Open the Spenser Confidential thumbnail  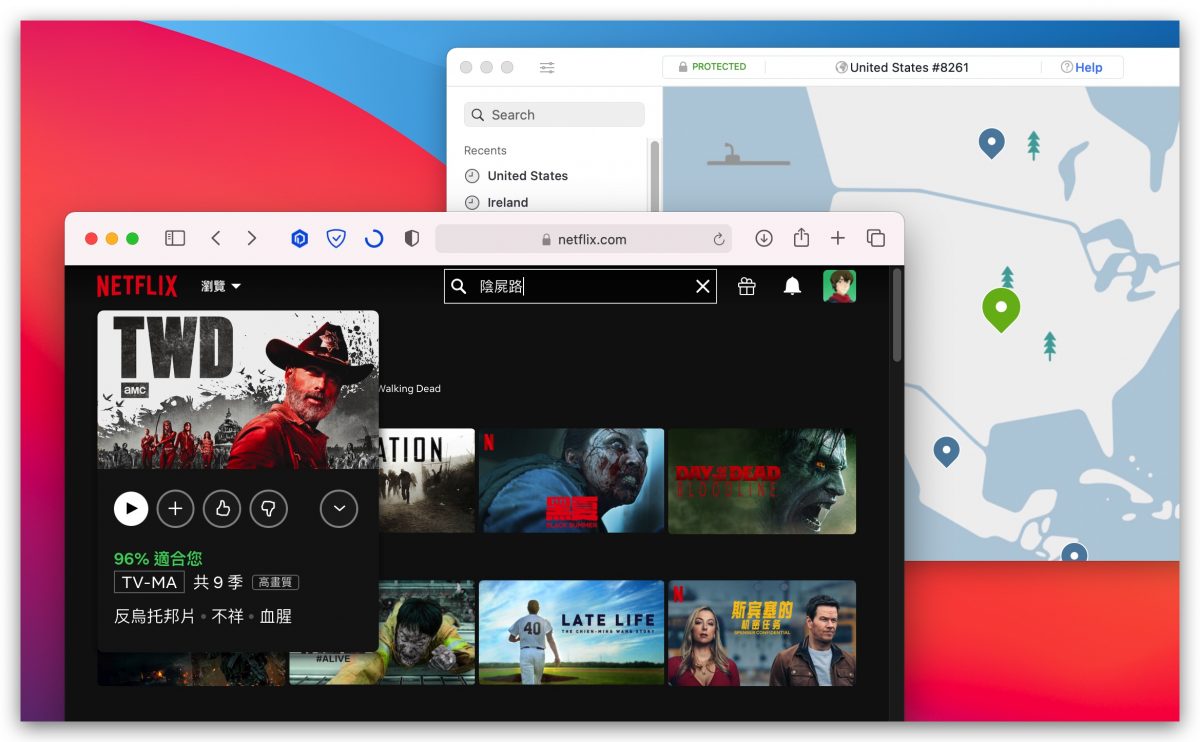pos(762,633)
